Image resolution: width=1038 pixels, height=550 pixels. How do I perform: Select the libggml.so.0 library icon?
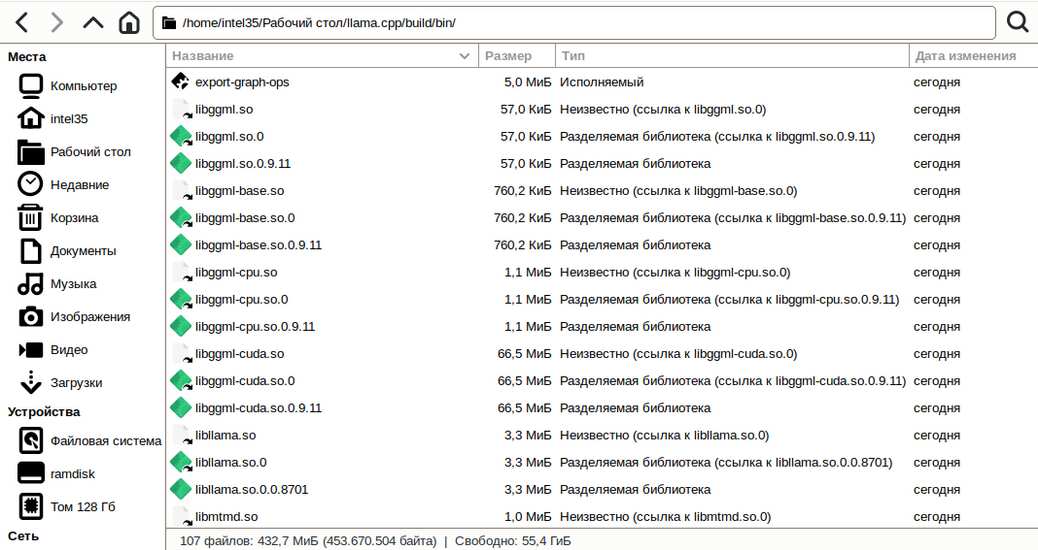tap(180, 136)
